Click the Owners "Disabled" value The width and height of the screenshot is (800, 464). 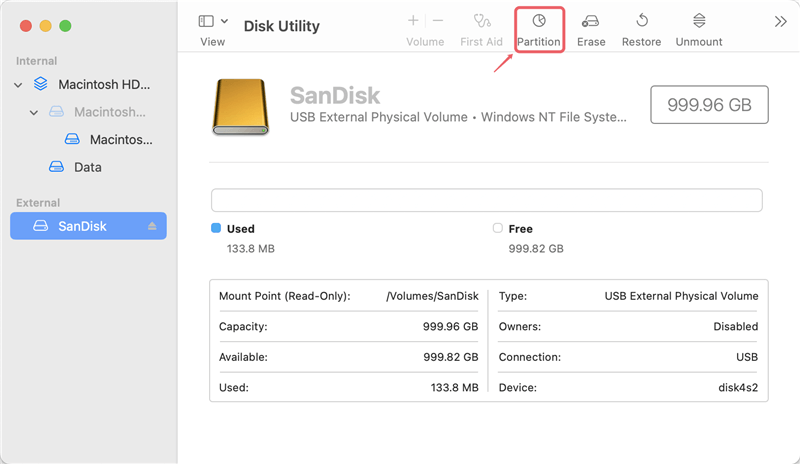point(735,326)
